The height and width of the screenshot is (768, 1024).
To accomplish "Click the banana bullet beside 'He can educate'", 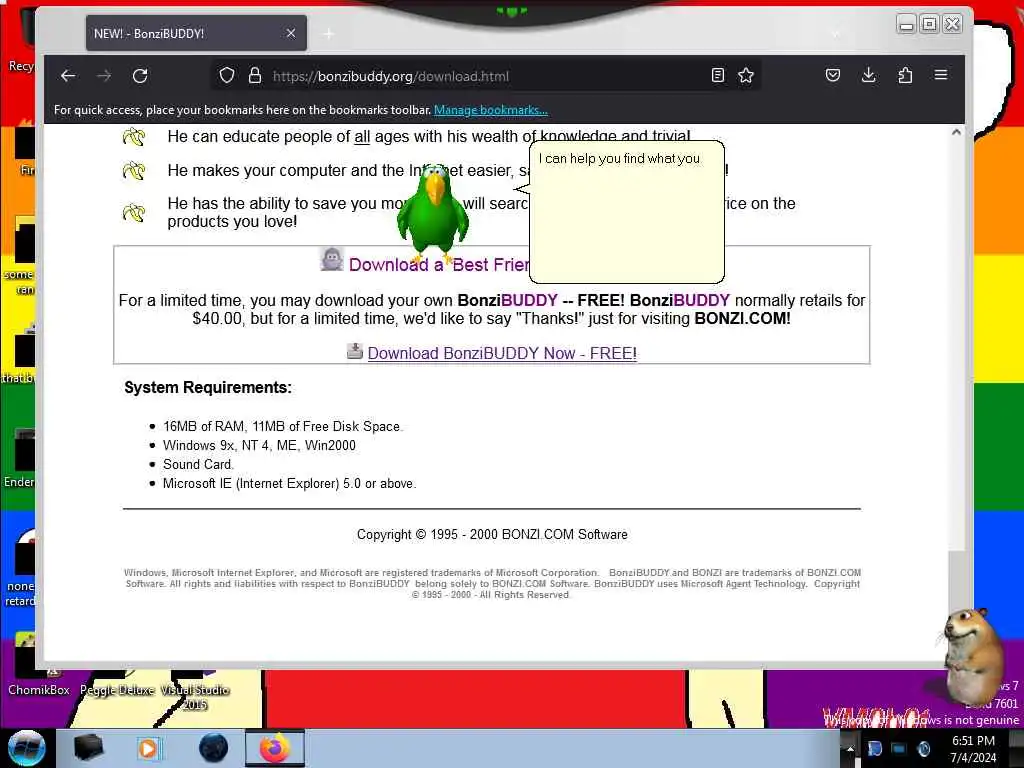I will tap(134, 137).
